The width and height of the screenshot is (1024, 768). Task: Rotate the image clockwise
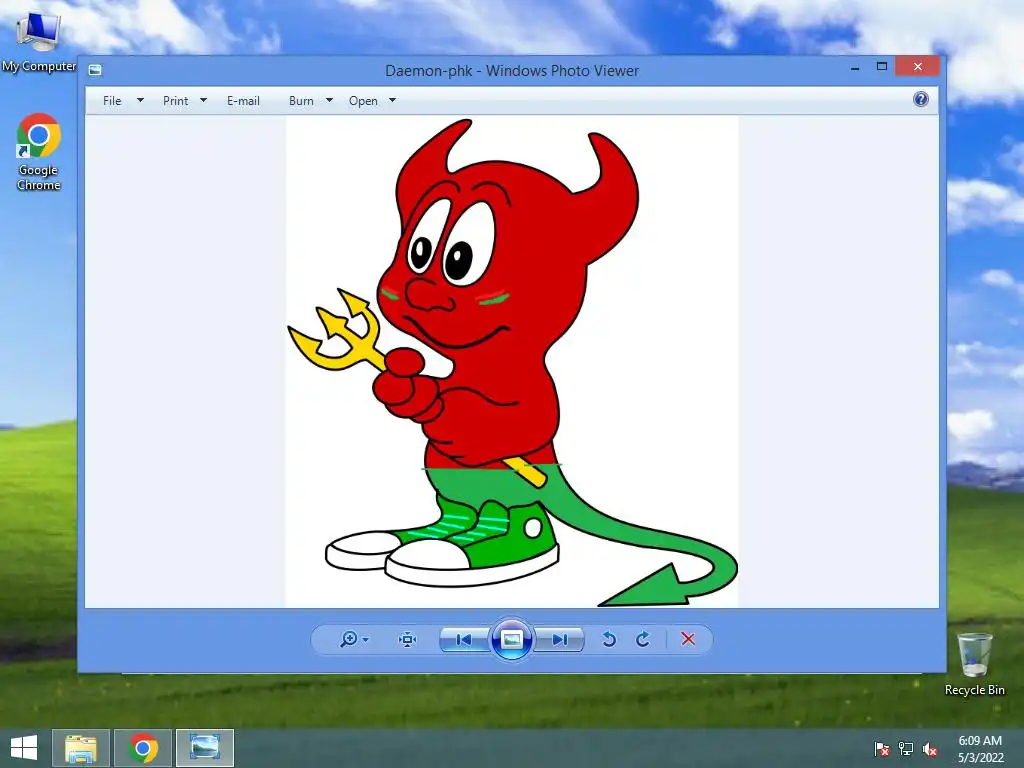click(643, 639)
